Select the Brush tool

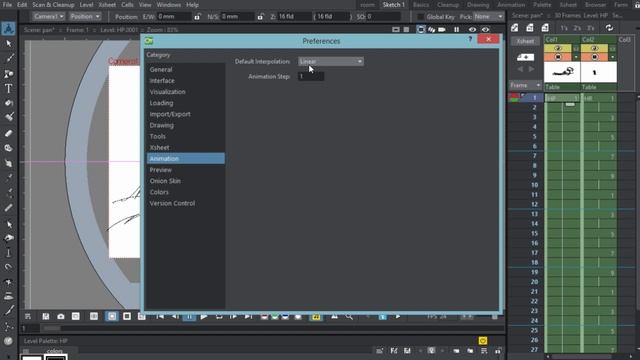9,59
